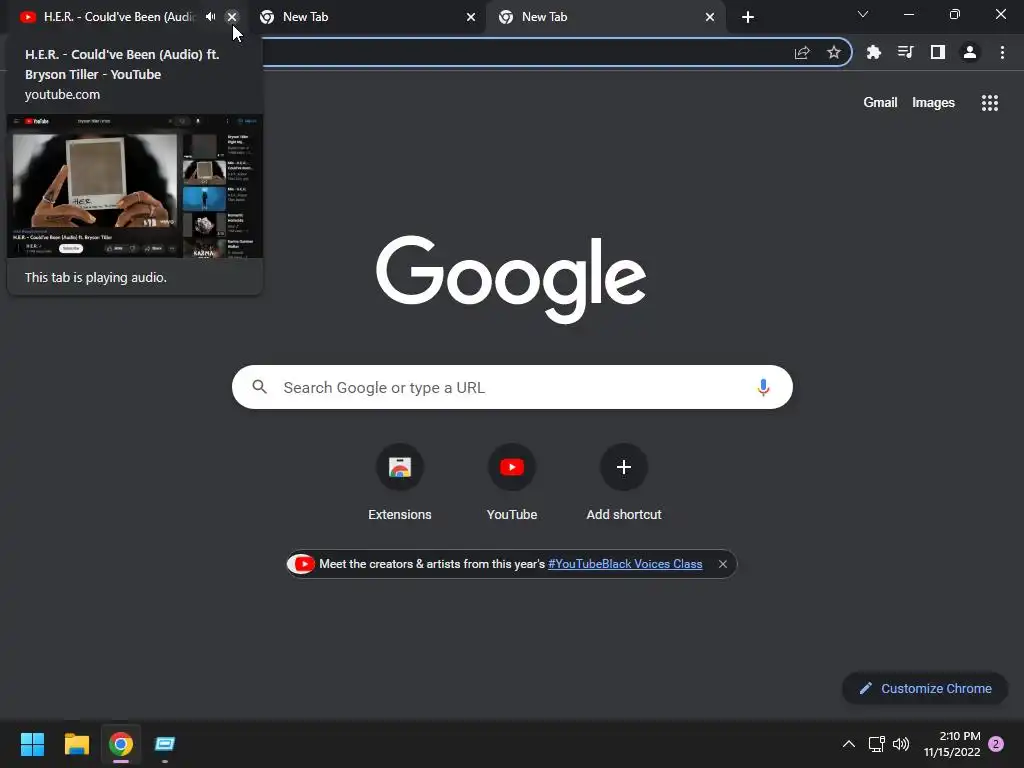The image size is (1024, 768).
Task: Close the H.E.R. Could've Been YouTube tab
Action: point(232,17)
